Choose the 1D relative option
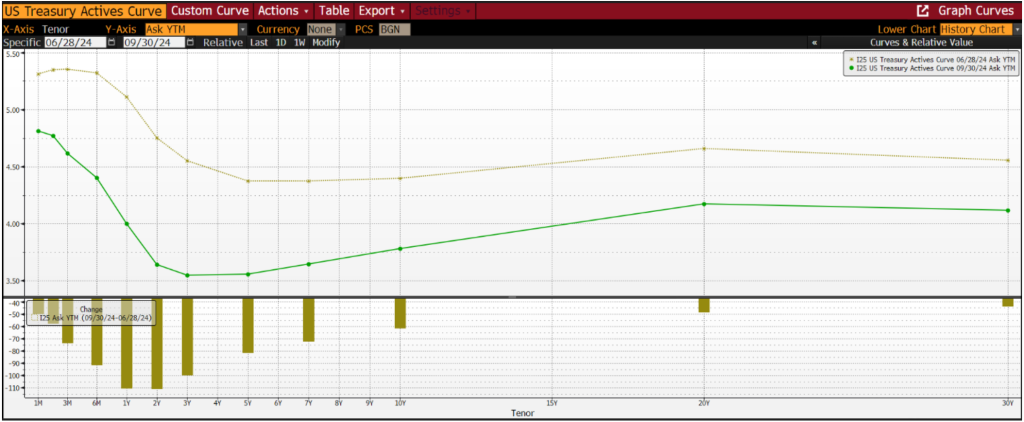The width and height of the screenshot is (1024, 422). tap(281, 42)
